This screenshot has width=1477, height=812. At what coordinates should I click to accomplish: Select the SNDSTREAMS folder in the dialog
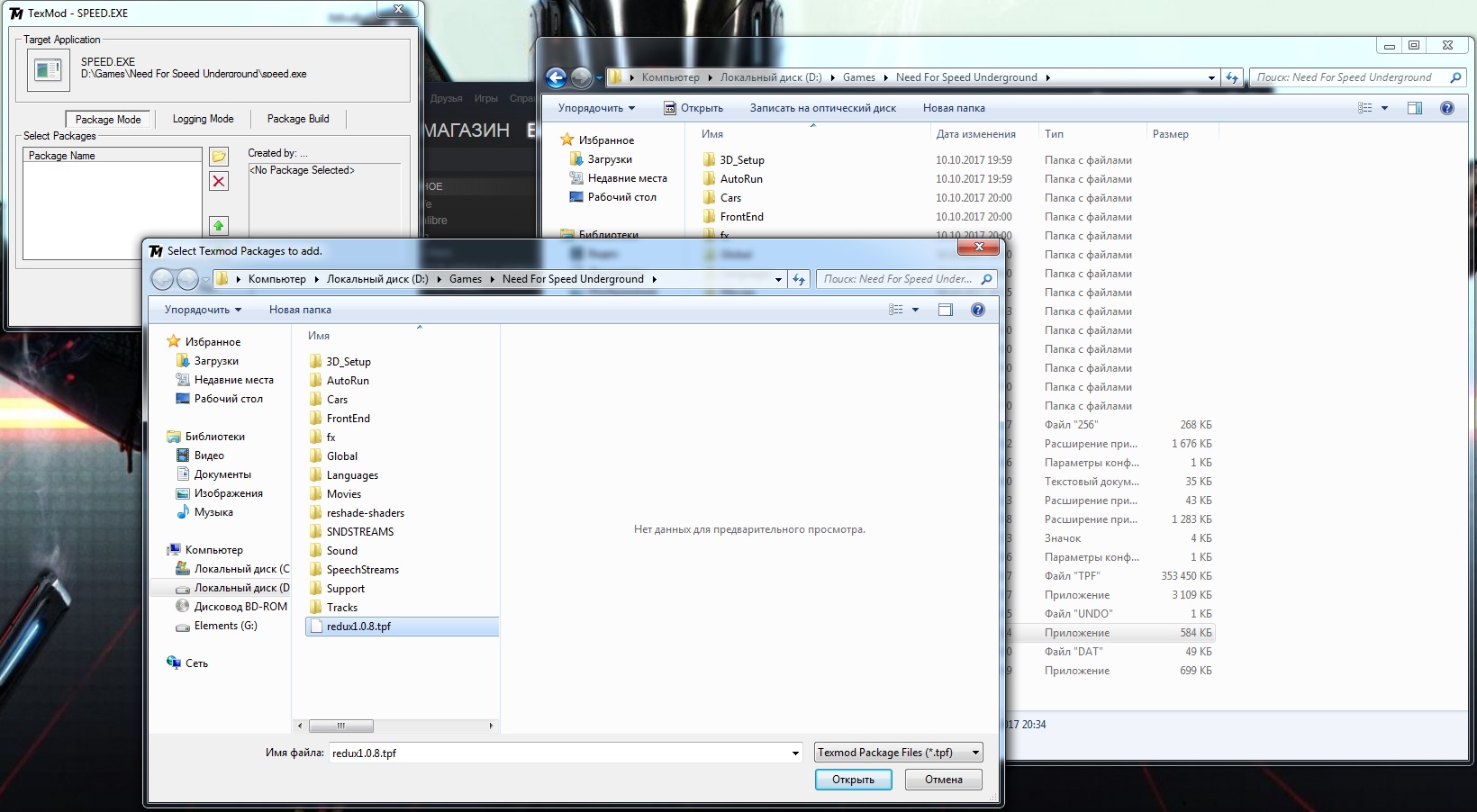click(360, 532)
